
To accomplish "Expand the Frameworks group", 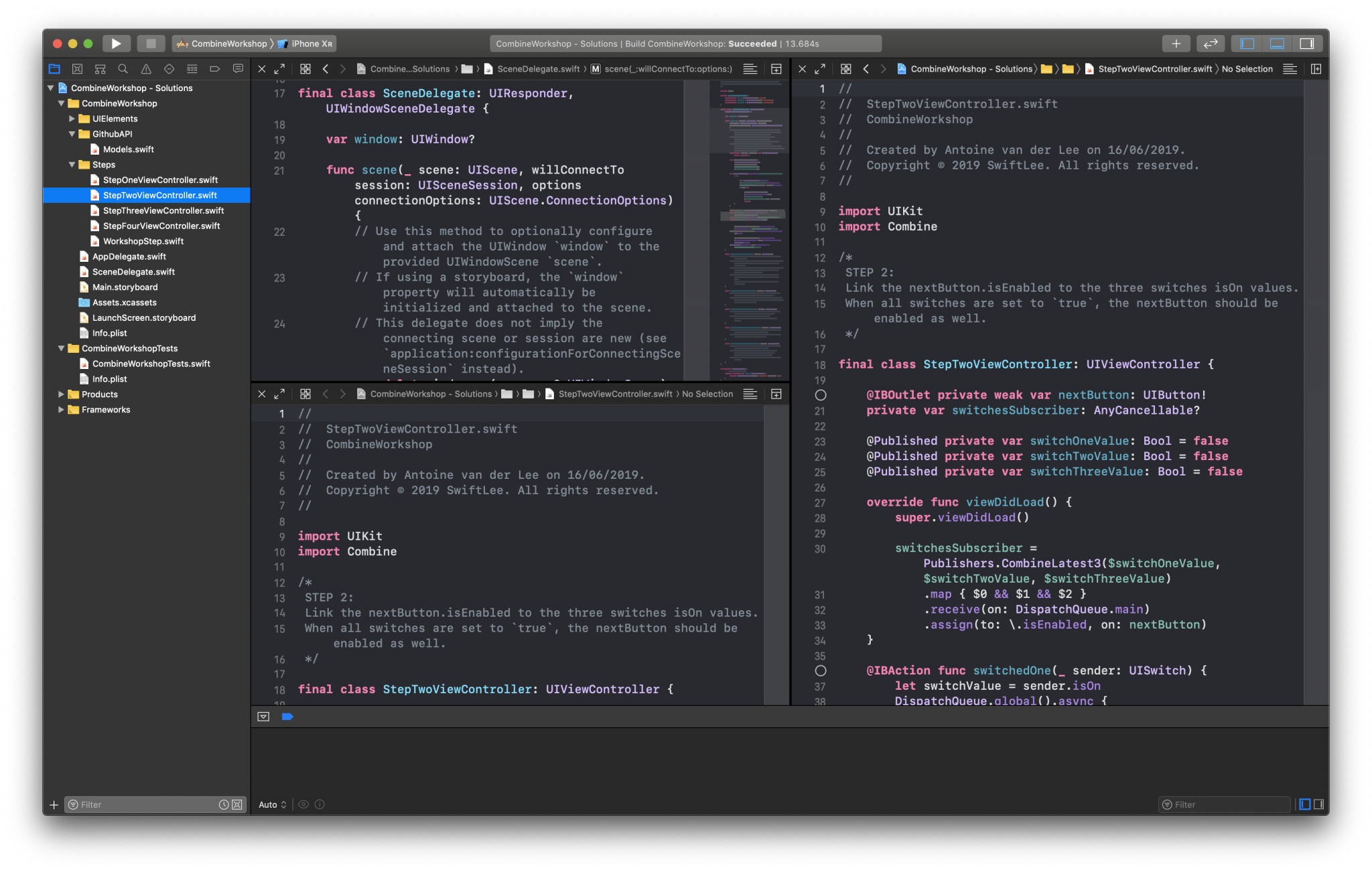I will 61,409.
